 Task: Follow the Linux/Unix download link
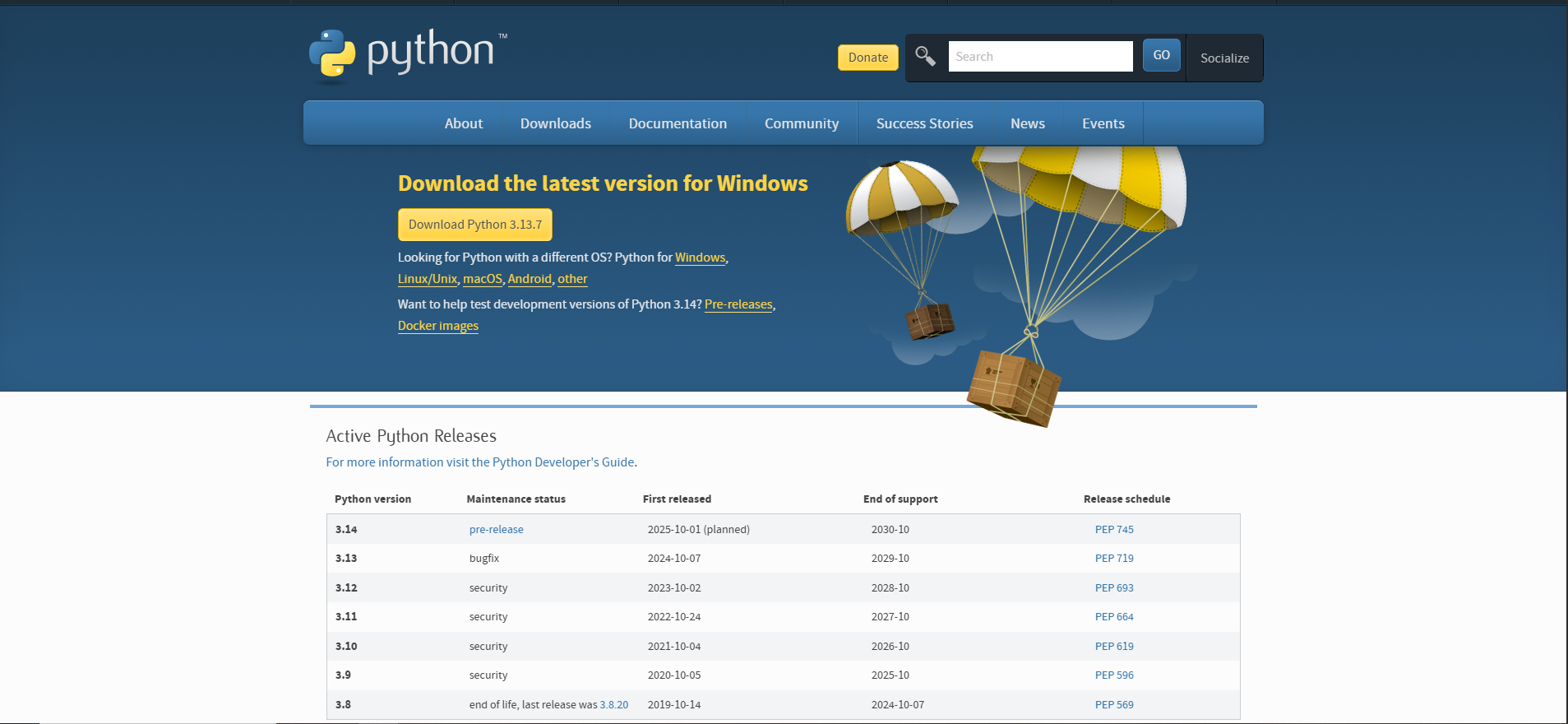click(x=428, y=279)
